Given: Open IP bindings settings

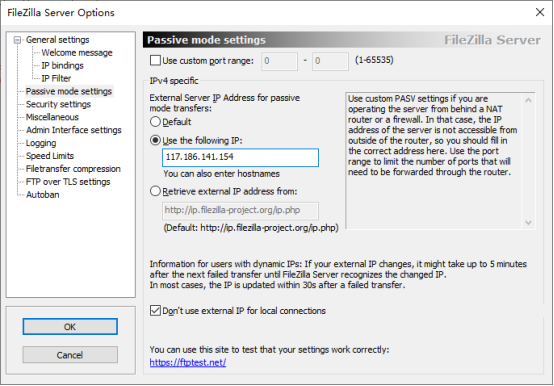Looking at the screenshot, I should (x=62, y=65).
